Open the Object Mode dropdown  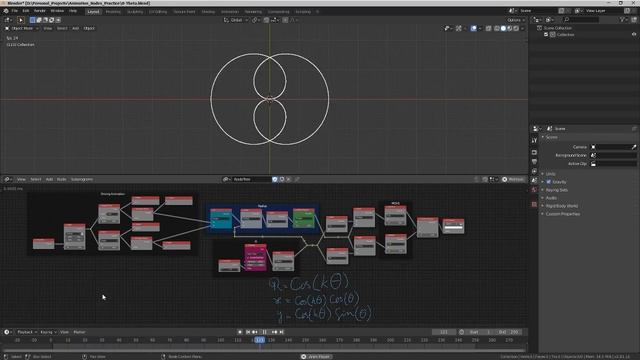point(22,29)
